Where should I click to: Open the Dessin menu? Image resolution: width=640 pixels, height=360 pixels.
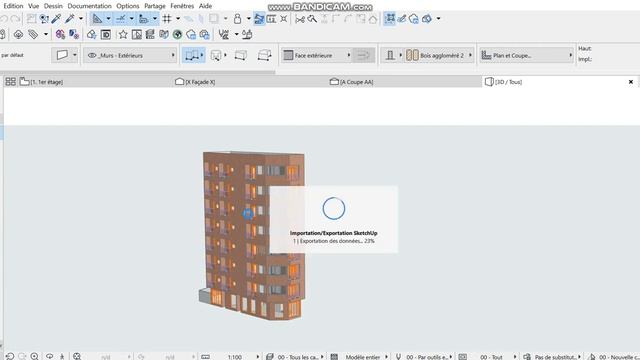[x=53, y=6]
